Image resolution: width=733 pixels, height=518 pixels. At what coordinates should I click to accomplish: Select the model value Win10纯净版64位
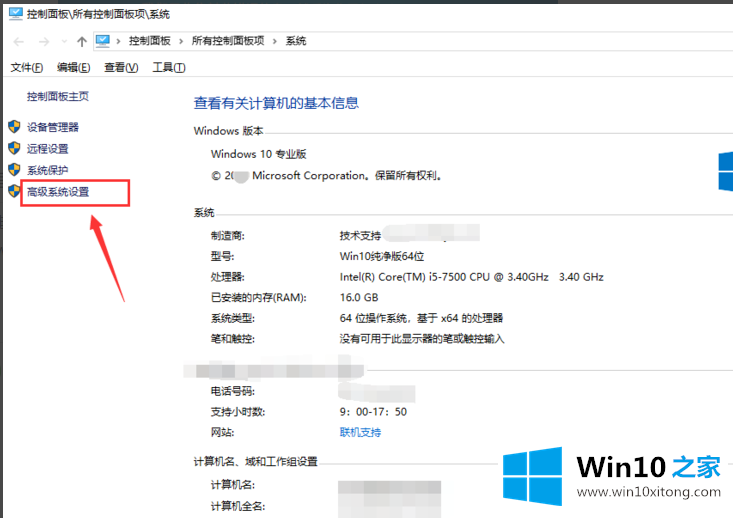(x=382, y=257)
